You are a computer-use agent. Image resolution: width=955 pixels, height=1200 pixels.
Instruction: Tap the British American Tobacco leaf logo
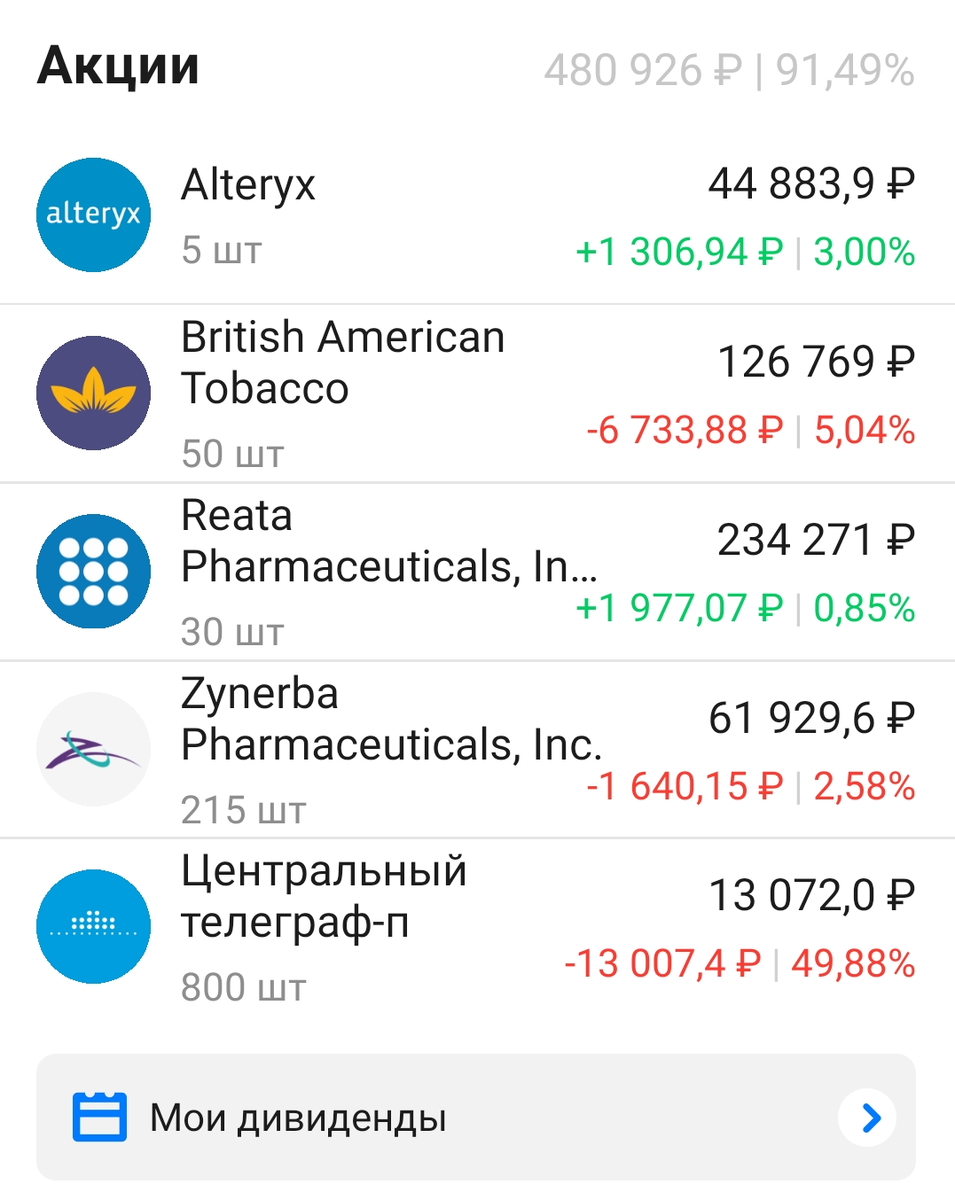(x=93, y=393)
